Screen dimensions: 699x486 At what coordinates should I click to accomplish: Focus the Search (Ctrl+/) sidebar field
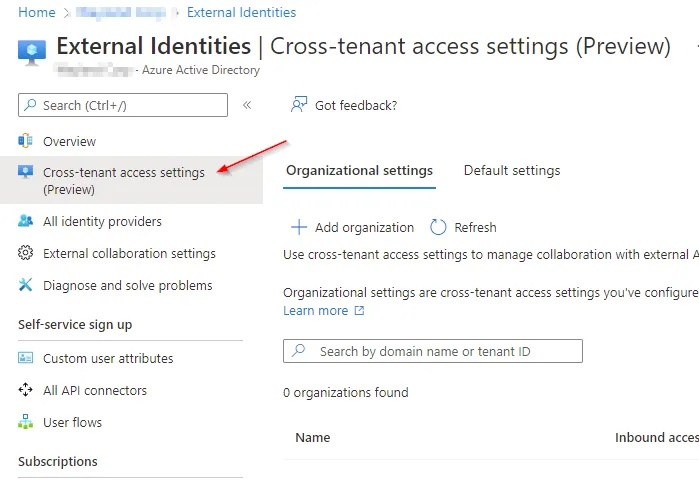click(123, 105)
